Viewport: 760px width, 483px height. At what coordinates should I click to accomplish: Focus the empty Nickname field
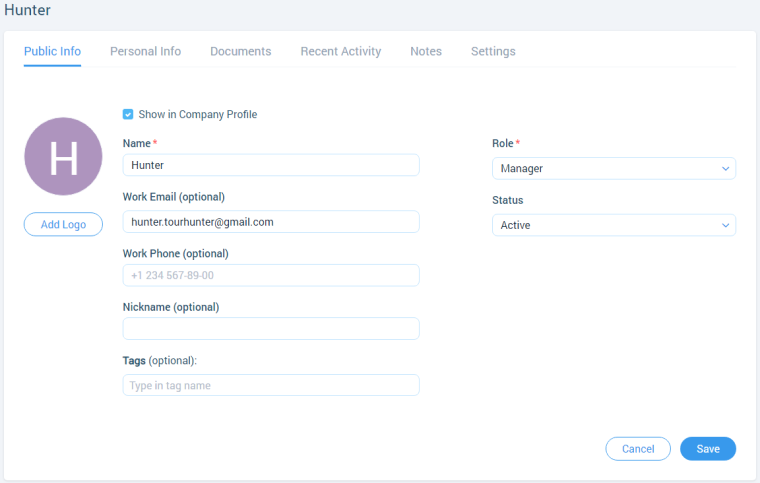[x=271, y=329]
